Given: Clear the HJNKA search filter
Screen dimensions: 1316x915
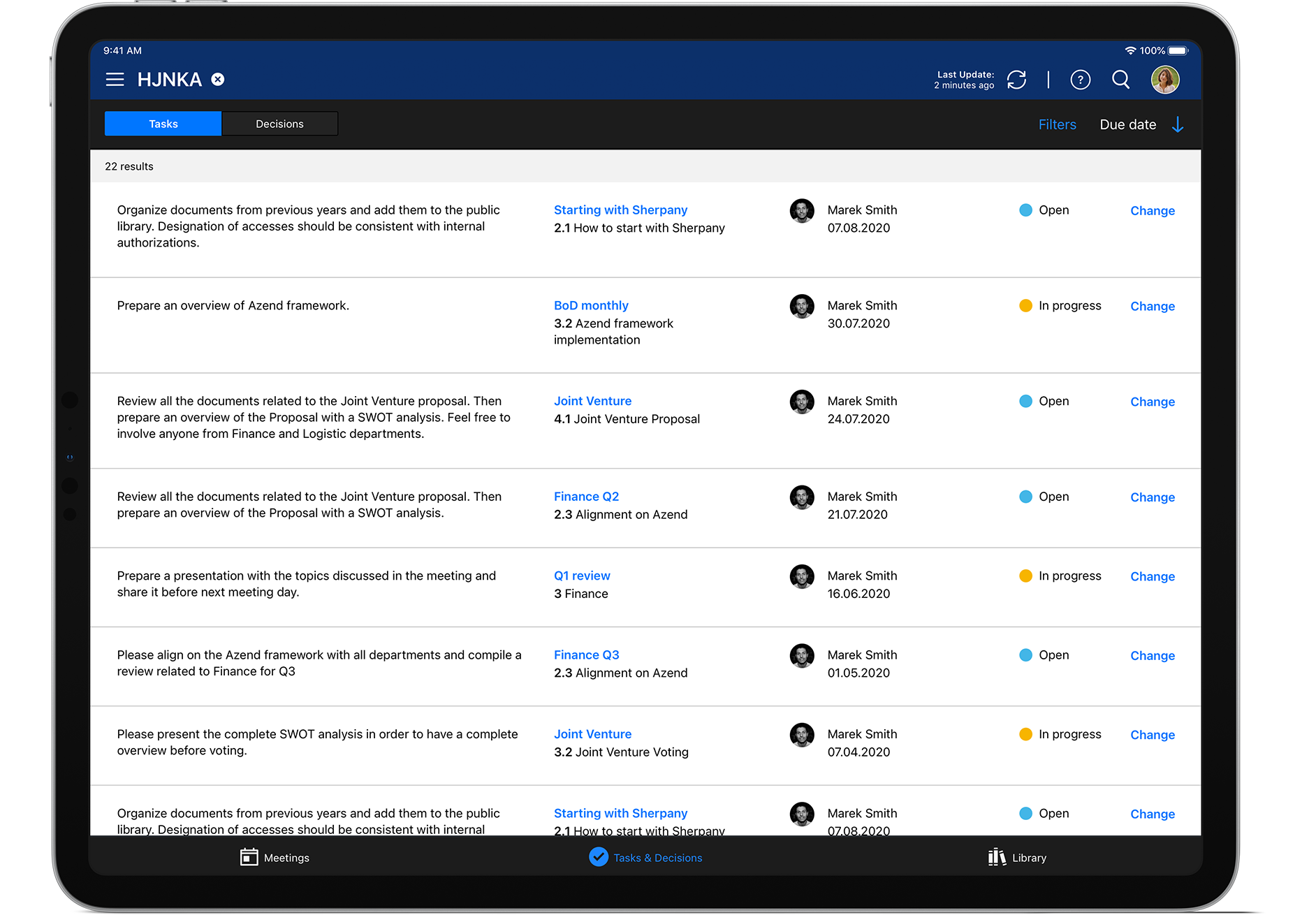Looking at the screenshot, I should point(217,79).
